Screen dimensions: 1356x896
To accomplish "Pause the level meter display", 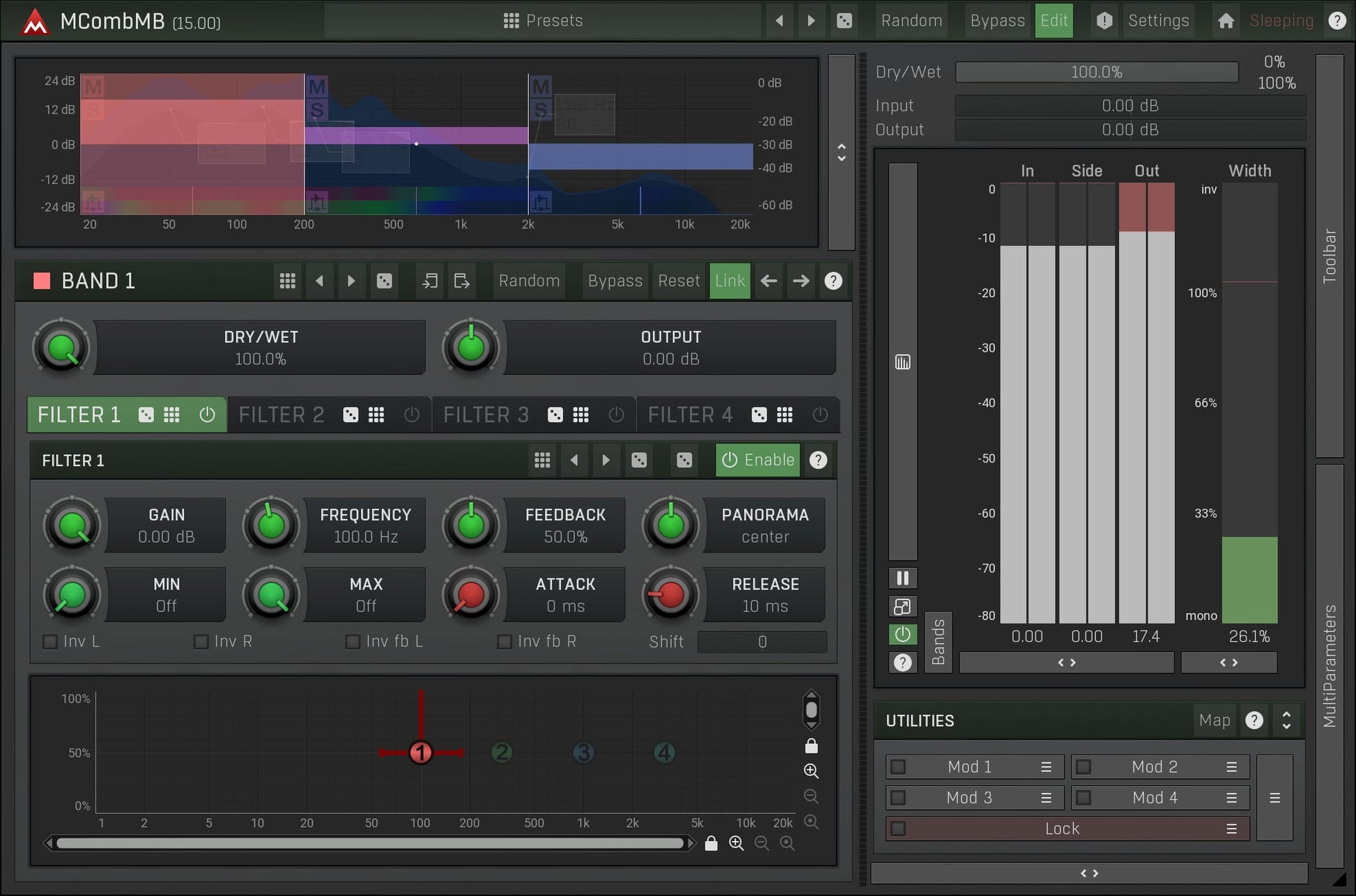I will point(902,578).
